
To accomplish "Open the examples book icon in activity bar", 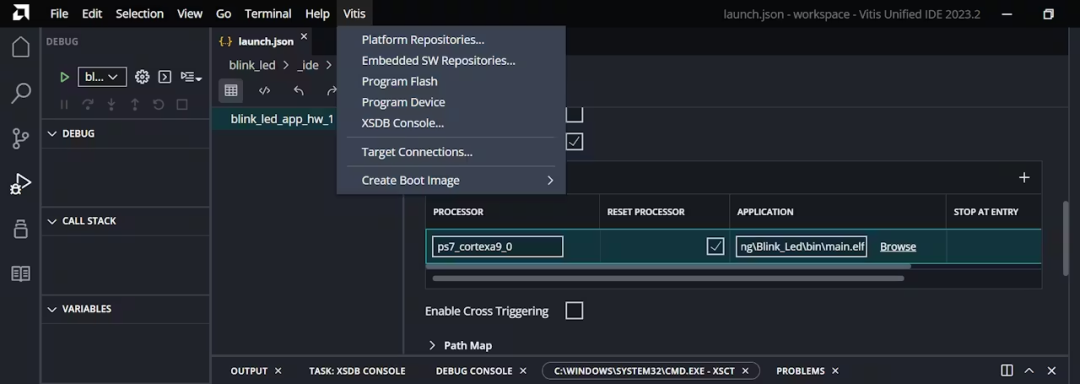I will [21, 274].
